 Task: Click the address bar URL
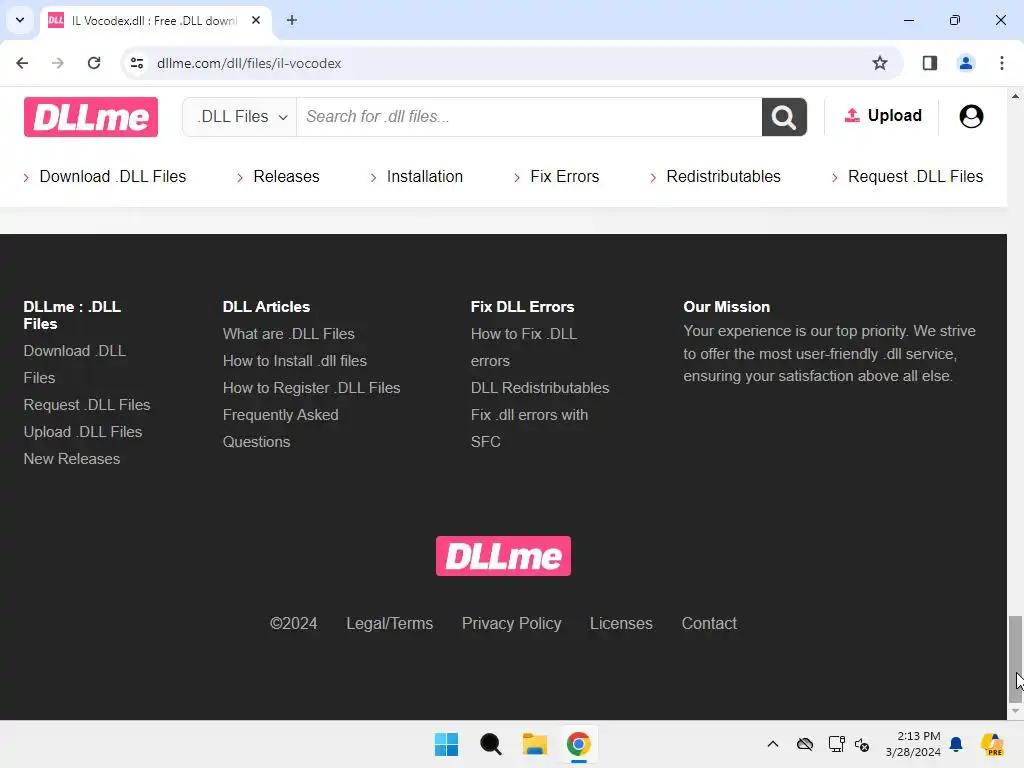coord(249,63)
